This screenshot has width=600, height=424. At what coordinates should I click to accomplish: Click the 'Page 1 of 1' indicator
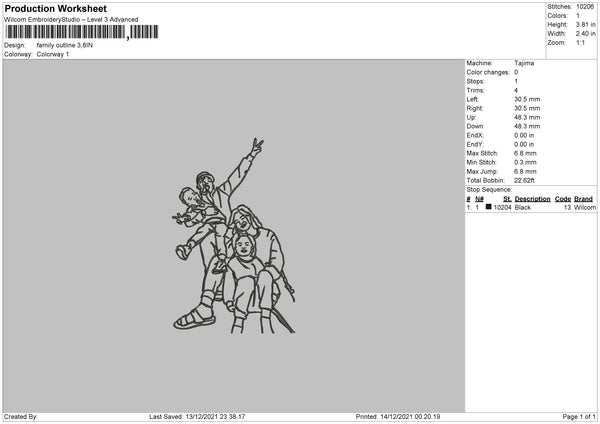click(579, 417)
